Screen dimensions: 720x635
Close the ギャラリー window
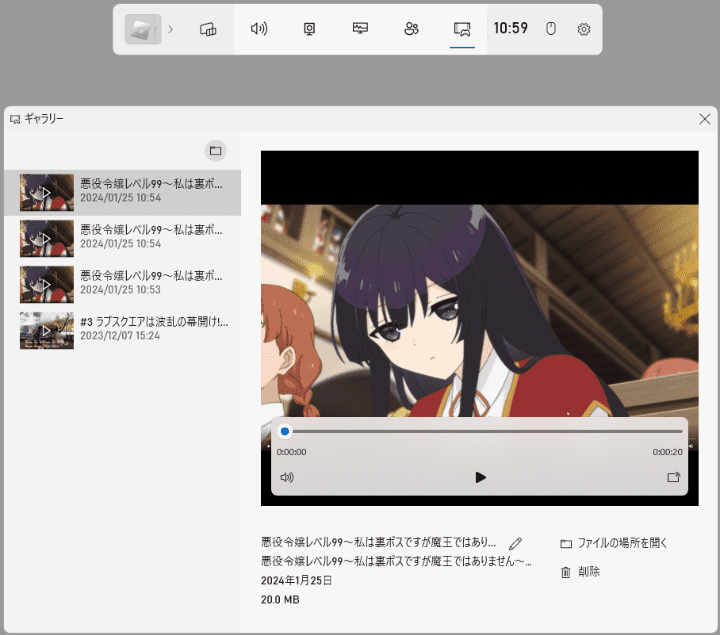704,119
